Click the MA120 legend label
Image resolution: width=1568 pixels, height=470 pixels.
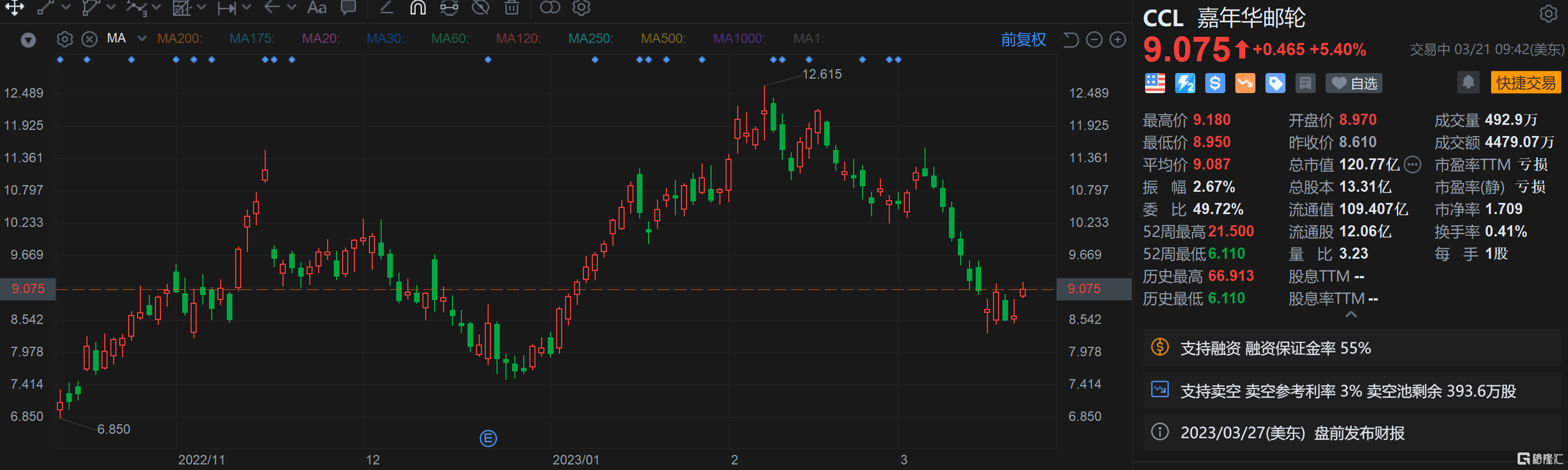click(518, 38)
